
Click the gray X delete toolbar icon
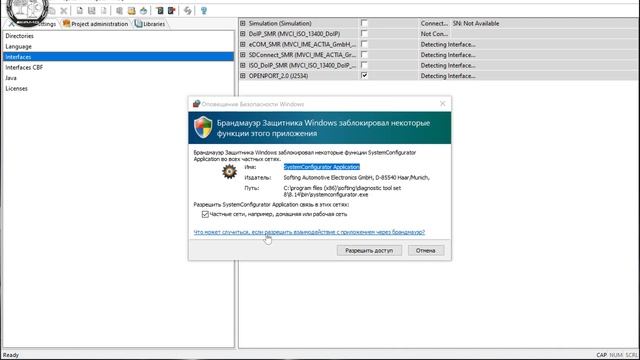coord(64,11)
